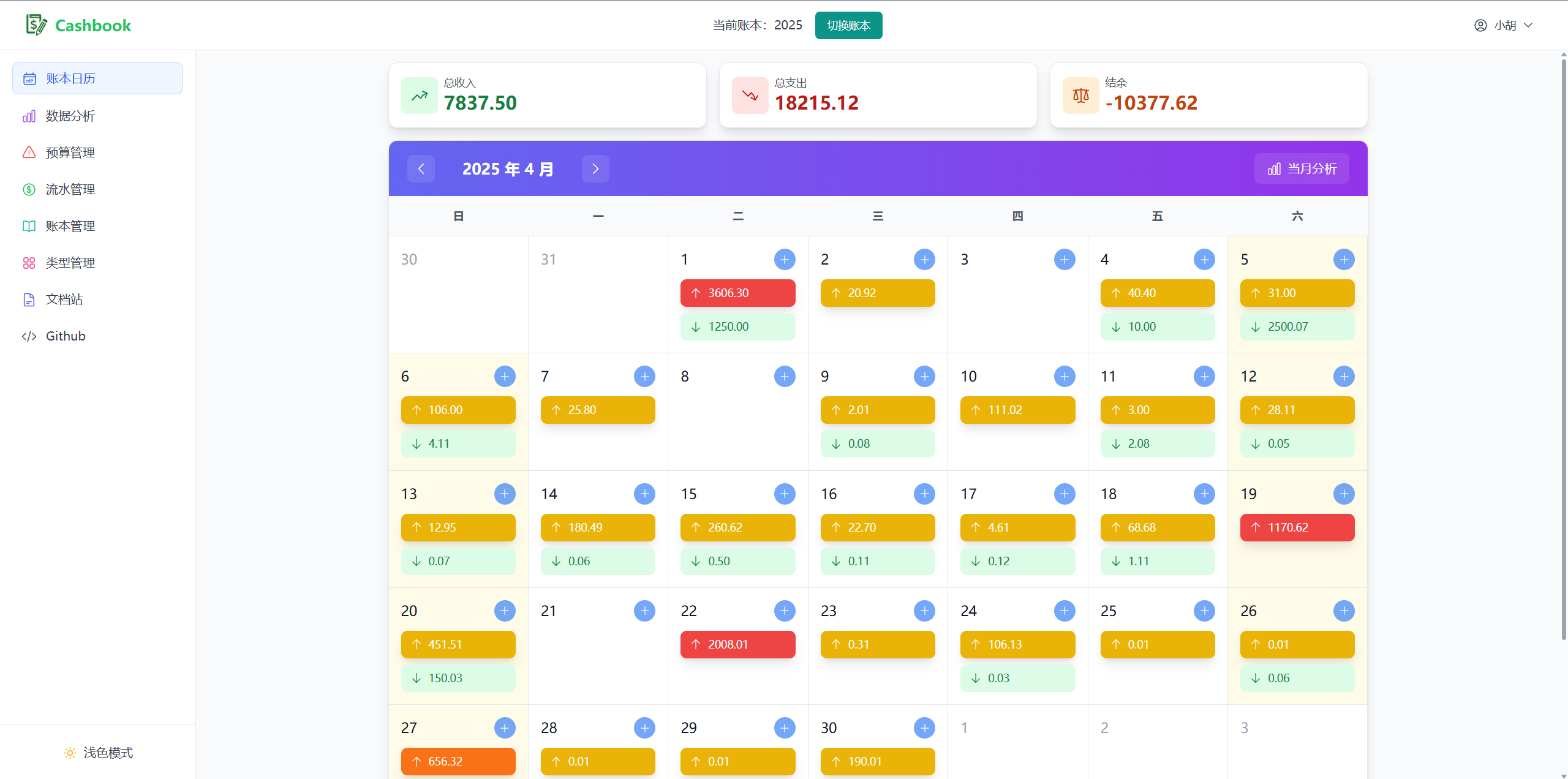Add a record on April 3

(x=1065, y=259)
